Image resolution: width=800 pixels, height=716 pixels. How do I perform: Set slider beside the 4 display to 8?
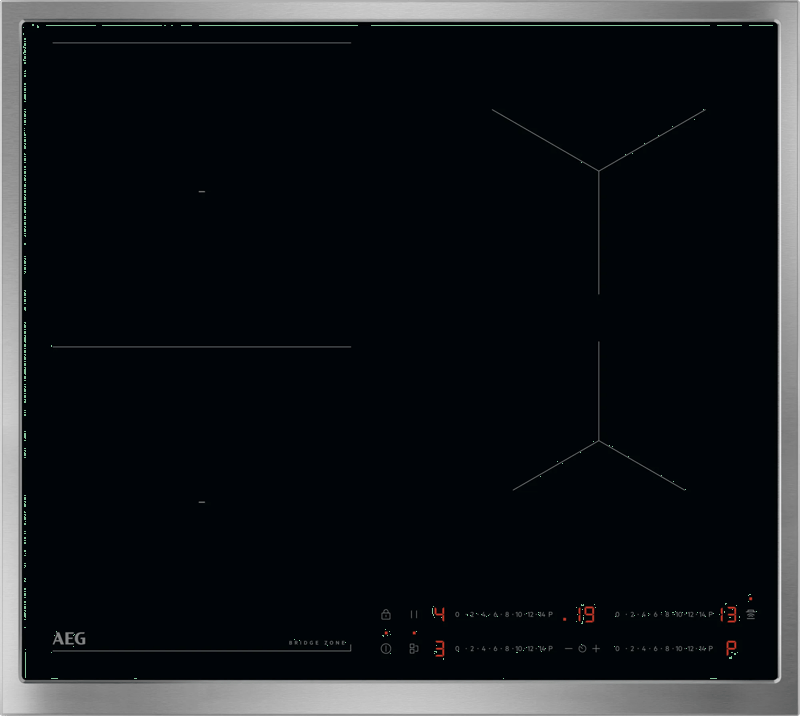click(507, 614)
